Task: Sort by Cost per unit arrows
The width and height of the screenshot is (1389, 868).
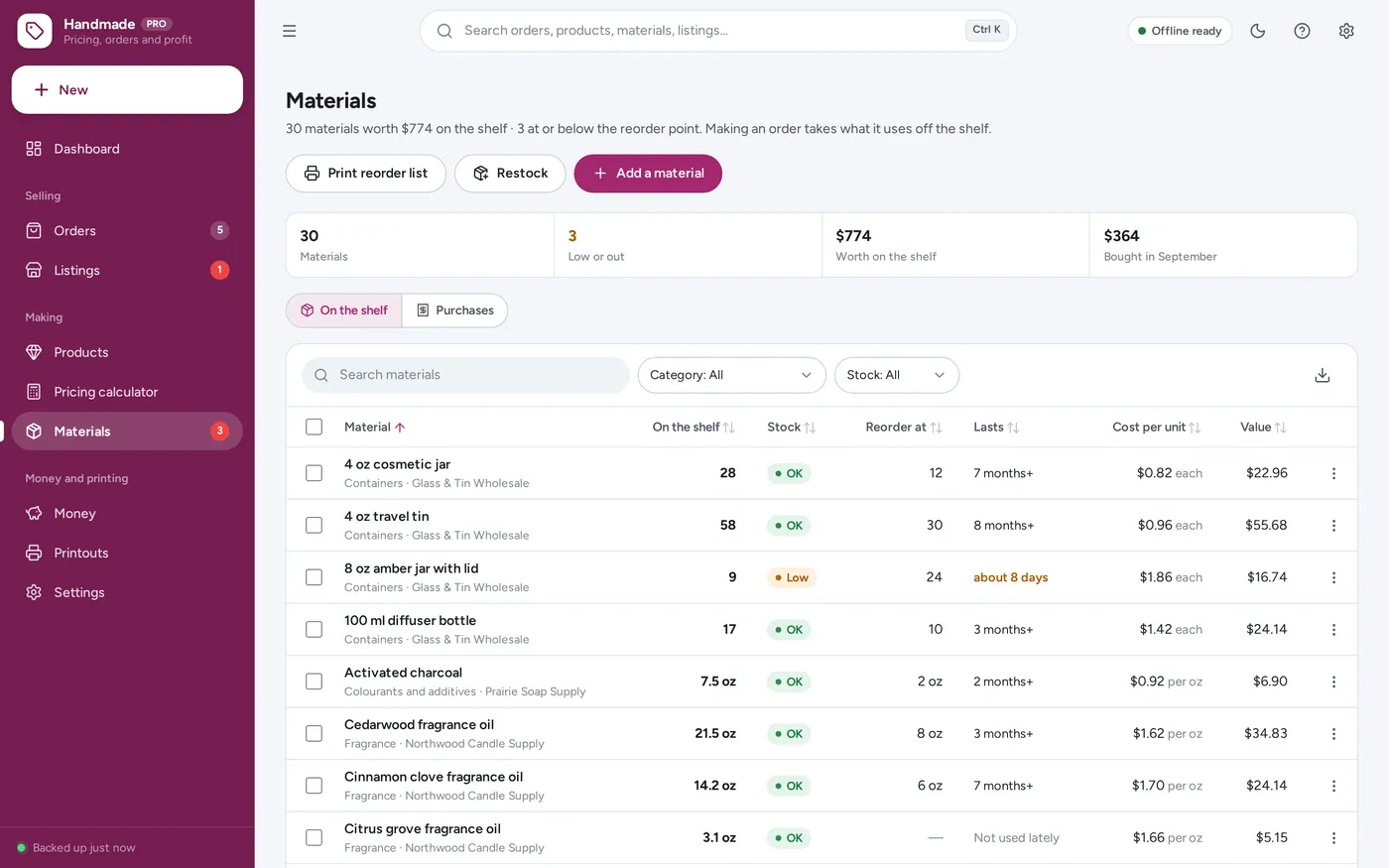Action: point(1195,428)
